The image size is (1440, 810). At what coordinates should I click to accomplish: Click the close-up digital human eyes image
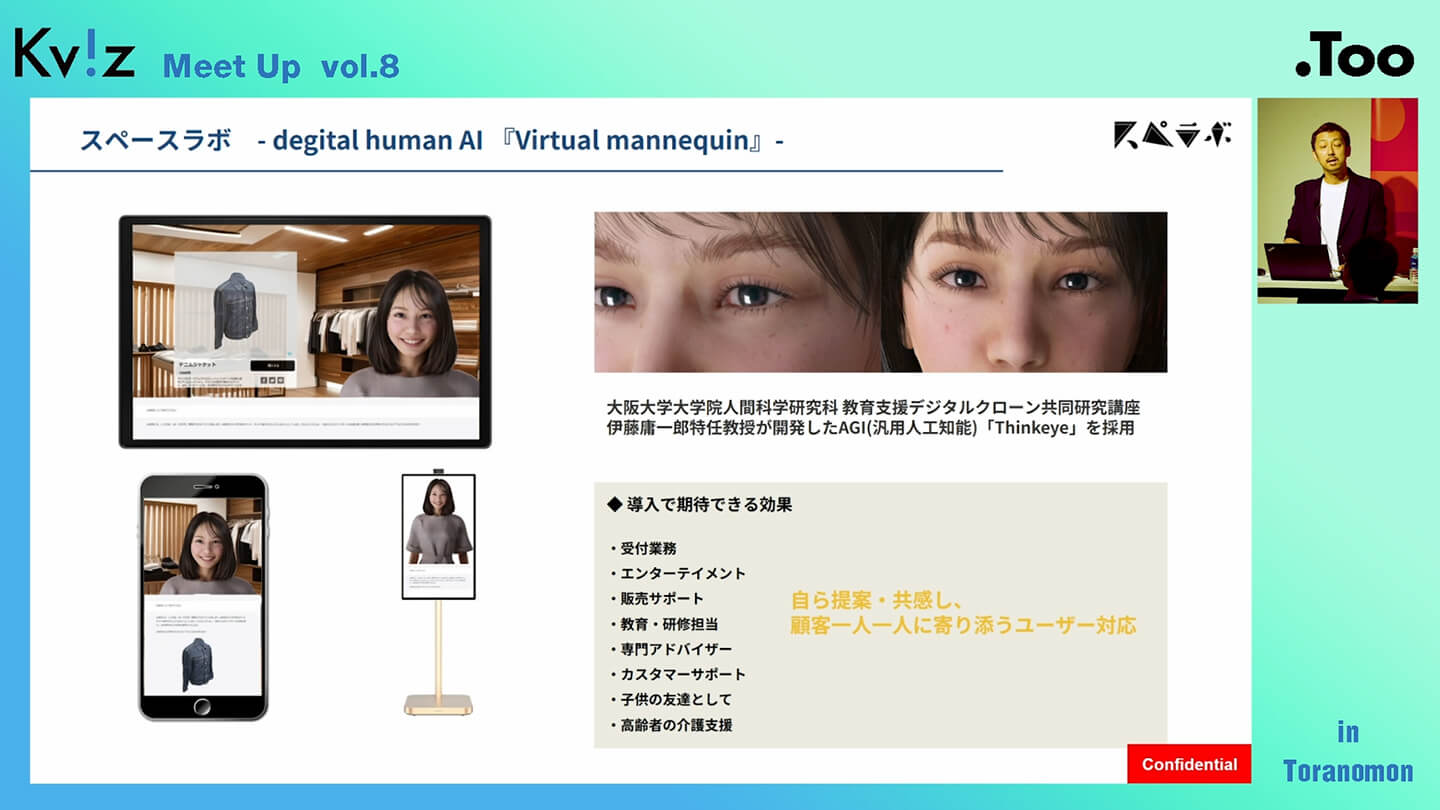[x=880, y=292]
